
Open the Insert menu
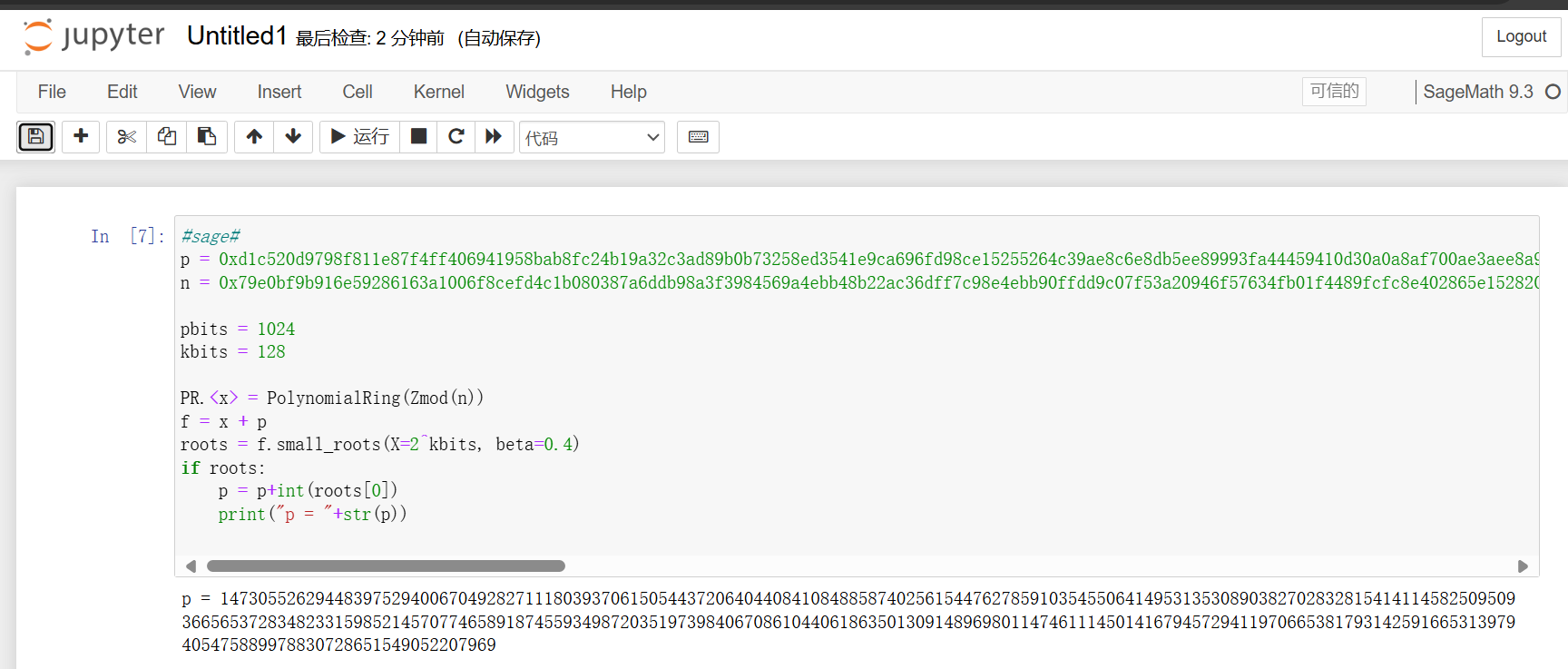pyautogui.click(x=279, y=92)
